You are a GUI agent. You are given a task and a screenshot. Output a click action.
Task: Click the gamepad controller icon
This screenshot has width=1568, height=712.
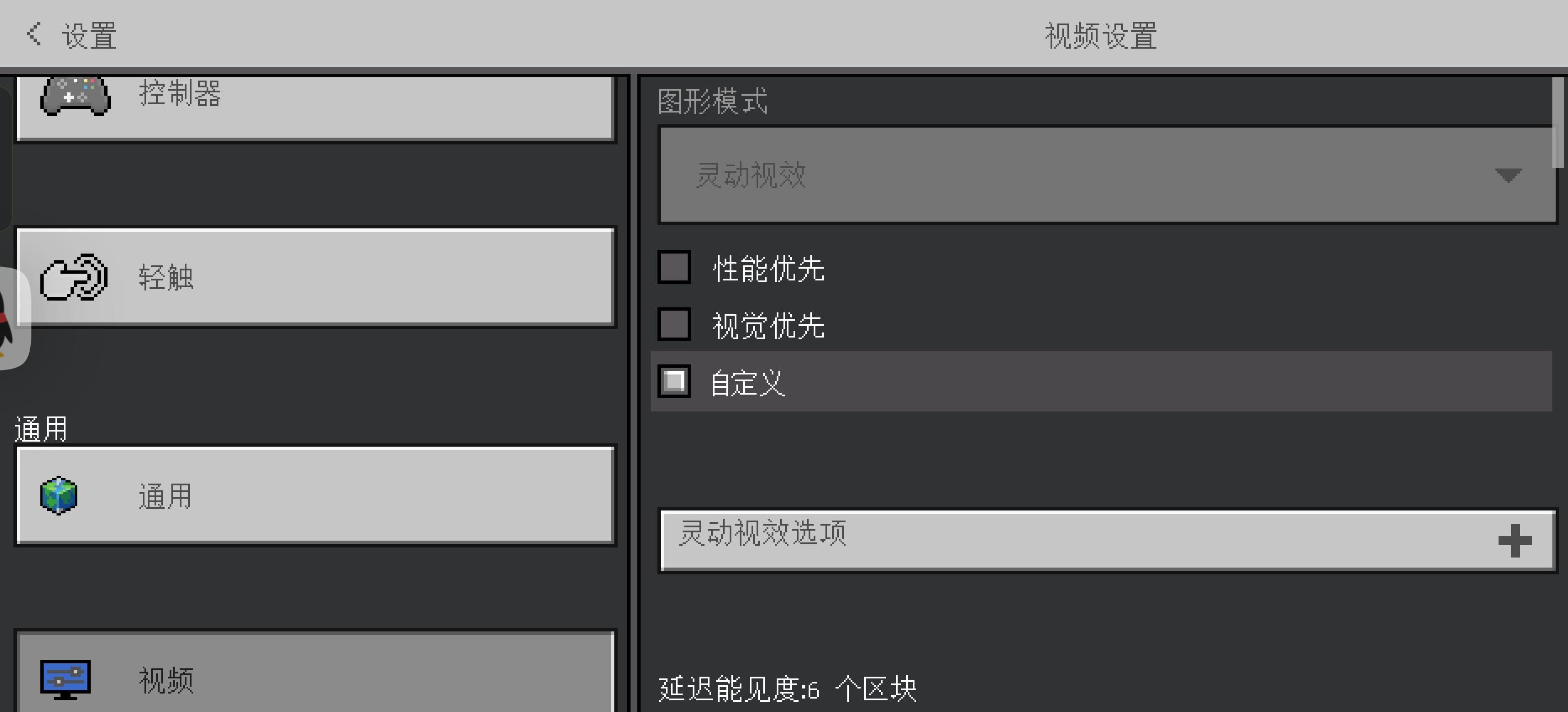click(75, 96)
